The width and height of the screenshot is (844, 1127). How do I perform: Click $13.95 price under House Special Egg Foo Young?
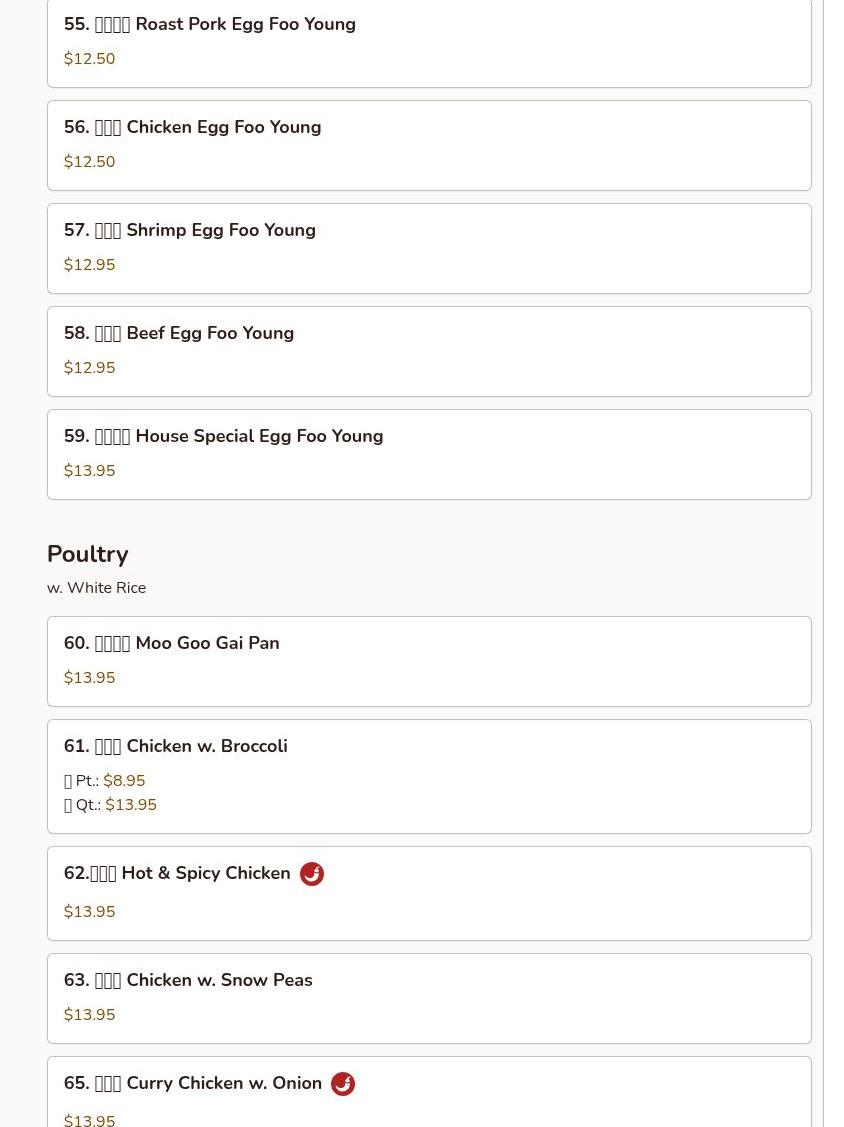click(x=90, y=471)
